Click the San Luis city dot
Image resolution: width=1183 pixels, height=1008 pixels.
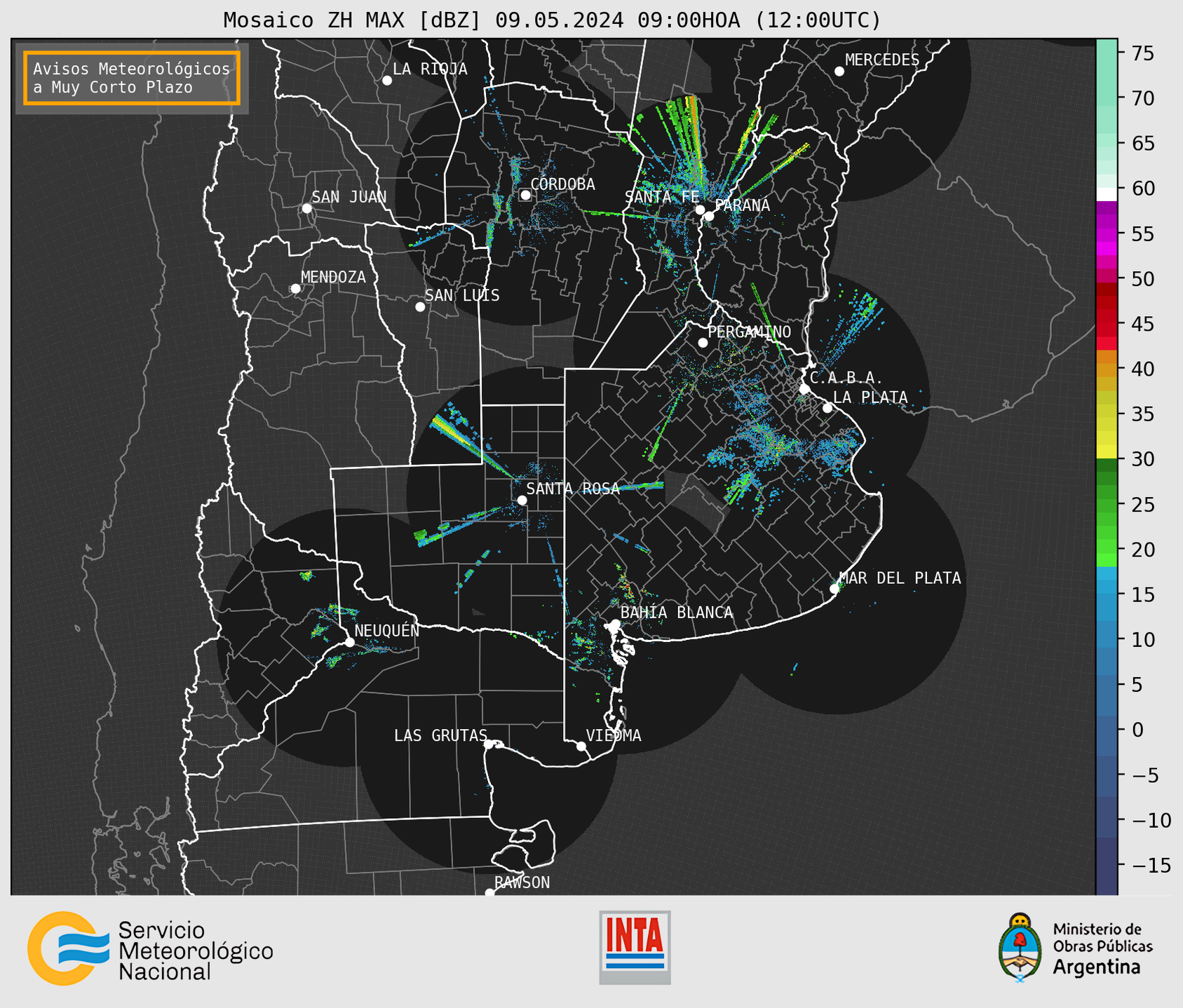pyautogui.click(x=420, y=307)
